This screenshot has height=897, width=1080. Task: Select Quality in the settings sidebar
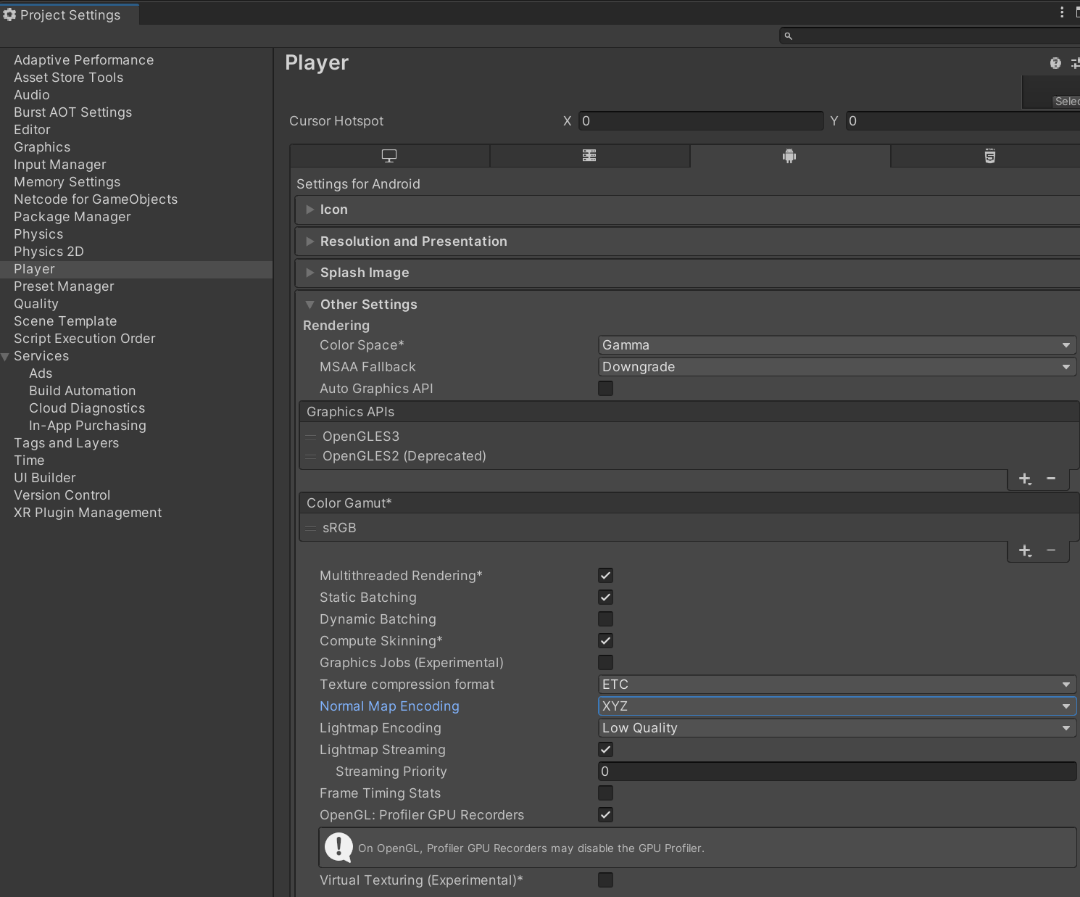point(36,304)
